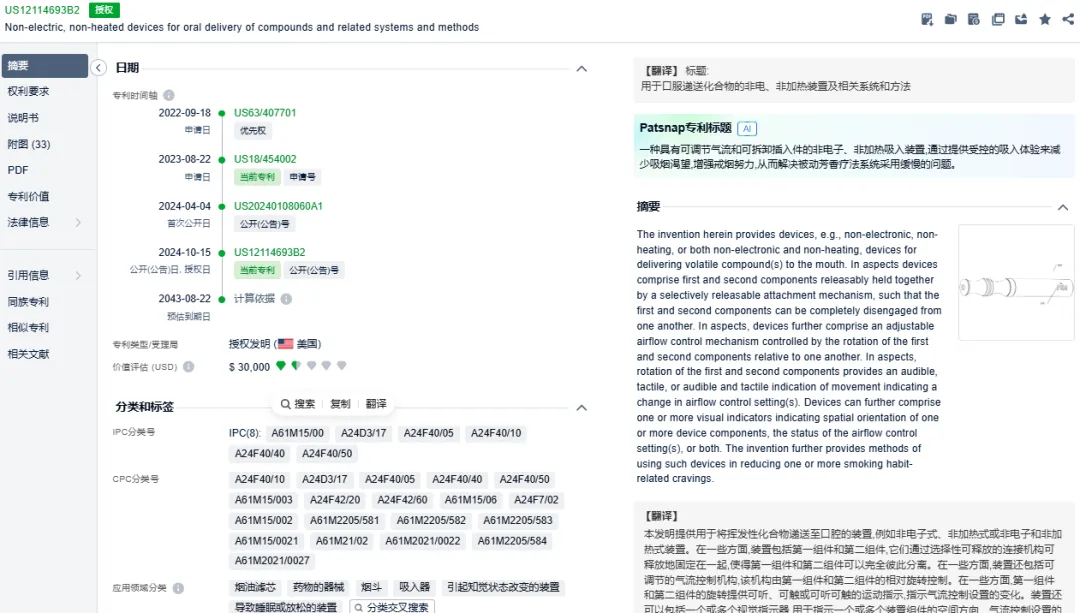Click 翻译 in the floating text toolbar
The width and height of the screenshot is (1080, 613).
pyautogui.click(x=376, y=404)
